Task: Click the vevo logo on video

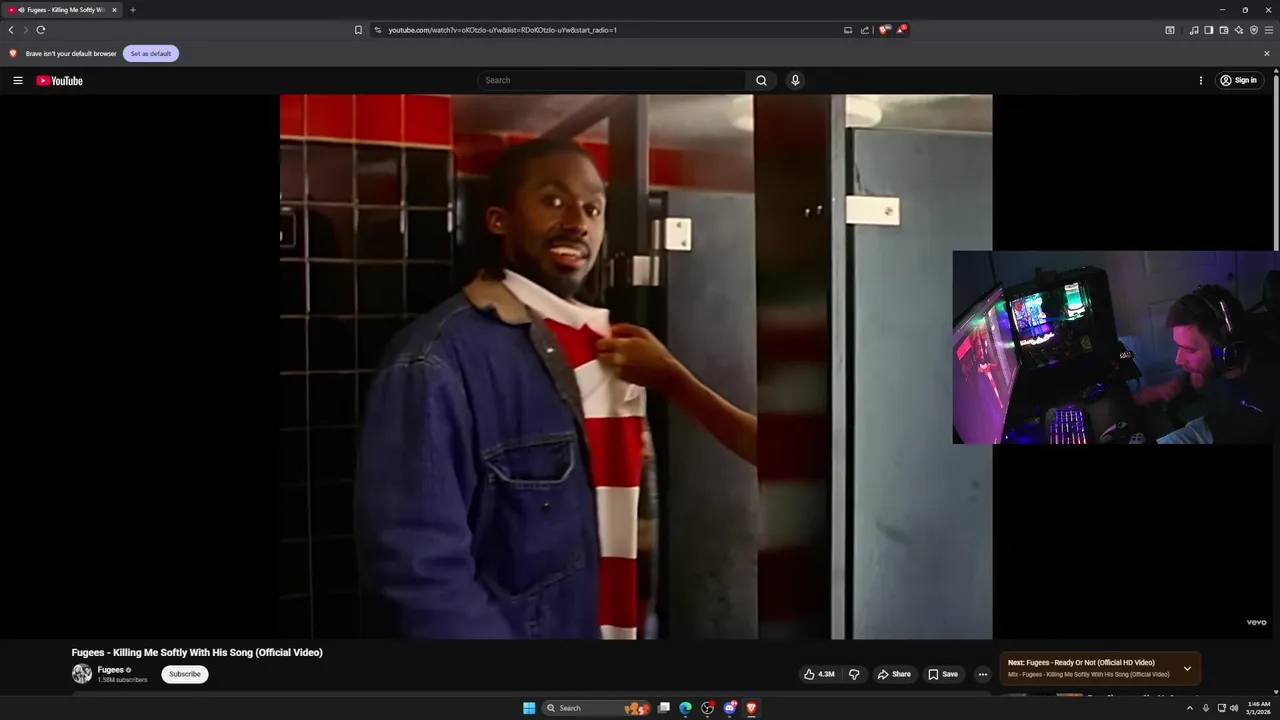Action: (1256, 622)
